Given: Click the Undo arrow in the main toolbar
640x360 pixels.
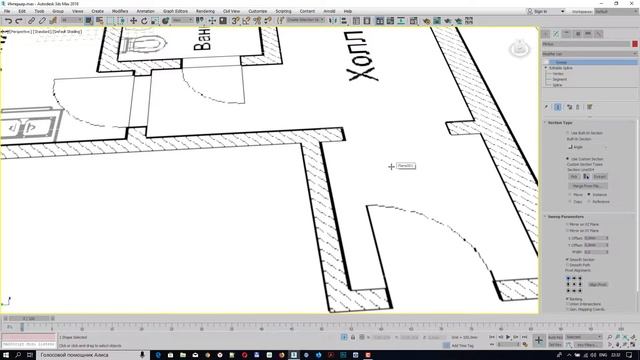Looking at the screenshot, I should 8,21.
